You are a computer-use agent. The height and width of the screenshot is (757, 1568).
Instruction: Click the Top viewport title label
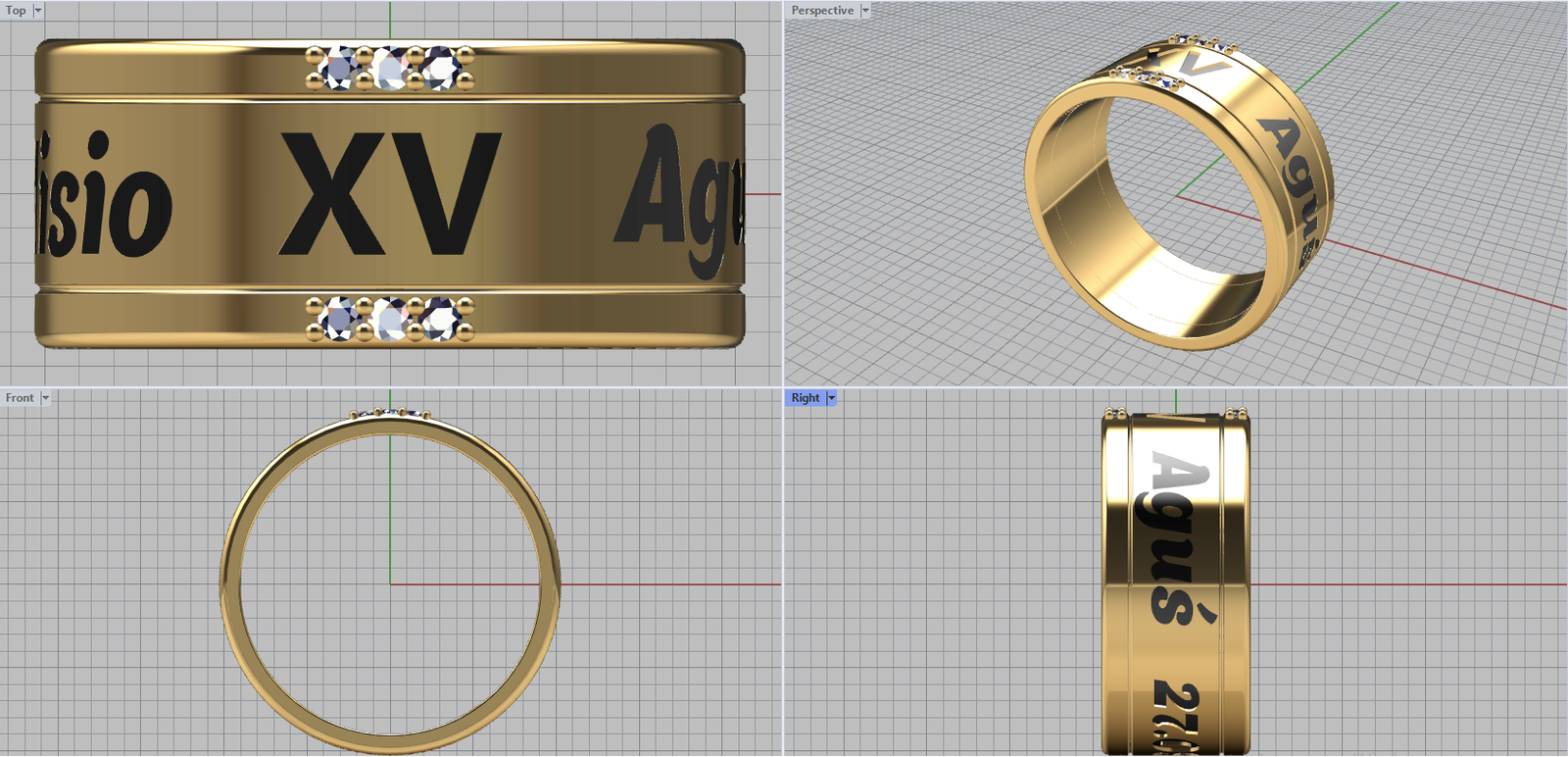tap(16, 10)
